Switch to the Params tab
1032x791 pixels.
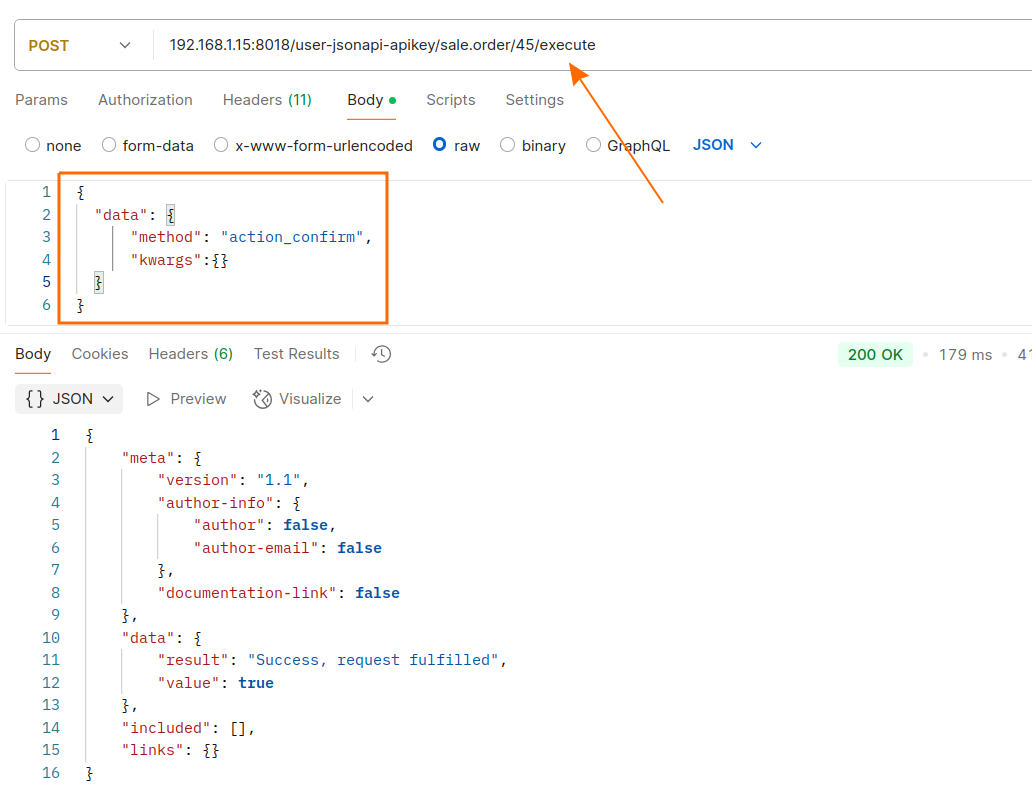point(42,100)
